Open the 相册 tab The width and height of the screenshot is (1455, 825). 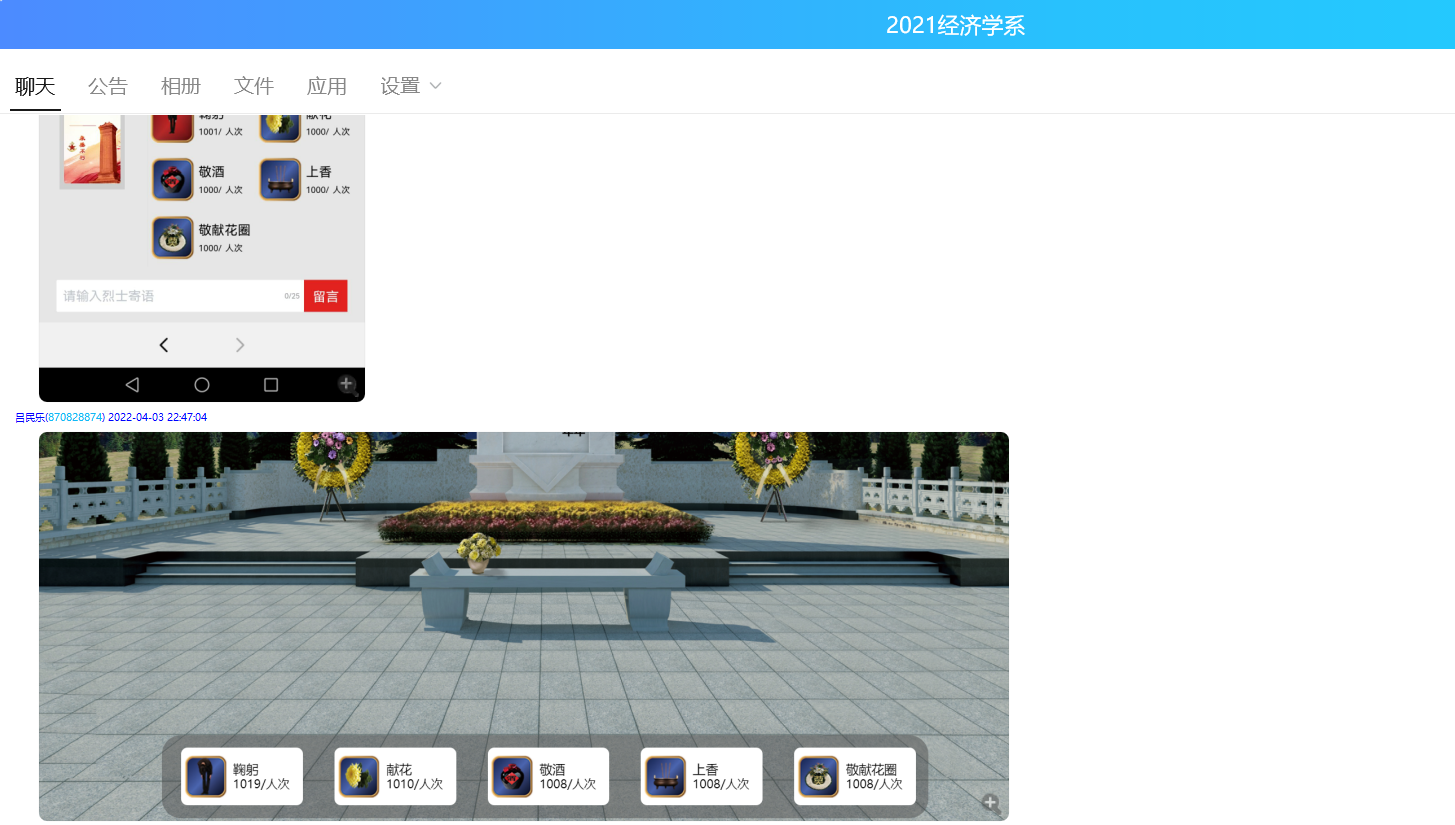pos(181,86)
